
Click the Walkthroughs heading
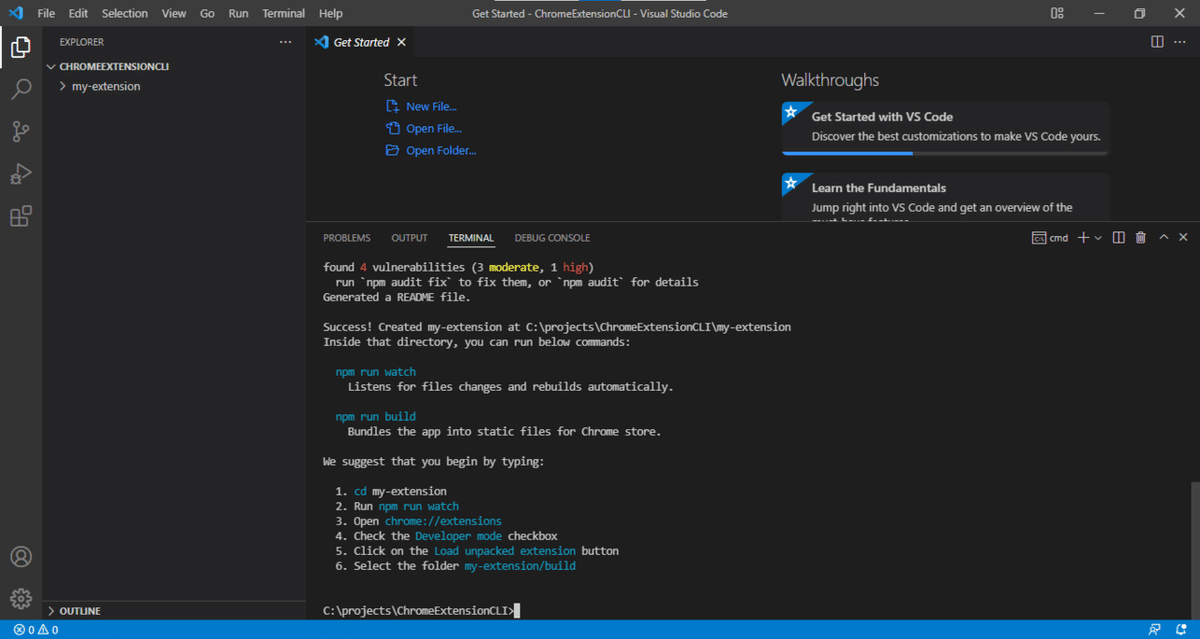tap(830, 80)
